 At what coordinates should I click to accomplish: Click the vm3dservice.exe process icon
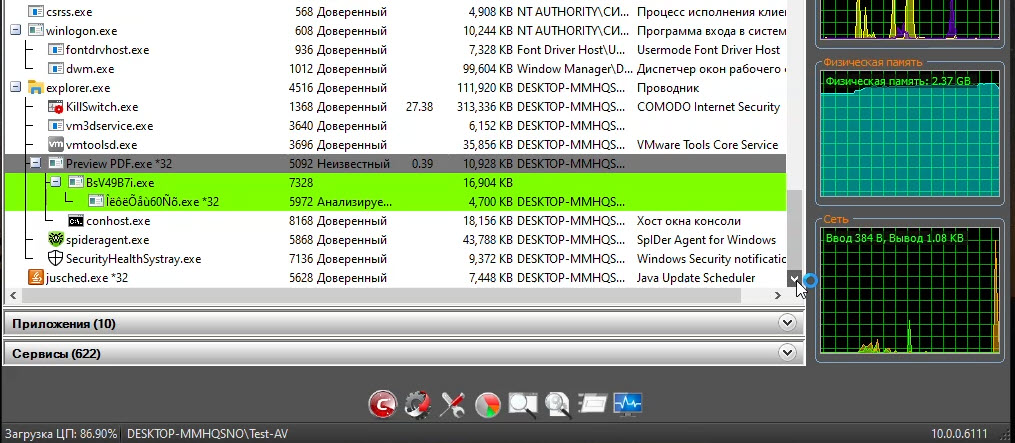click(56, 126)
